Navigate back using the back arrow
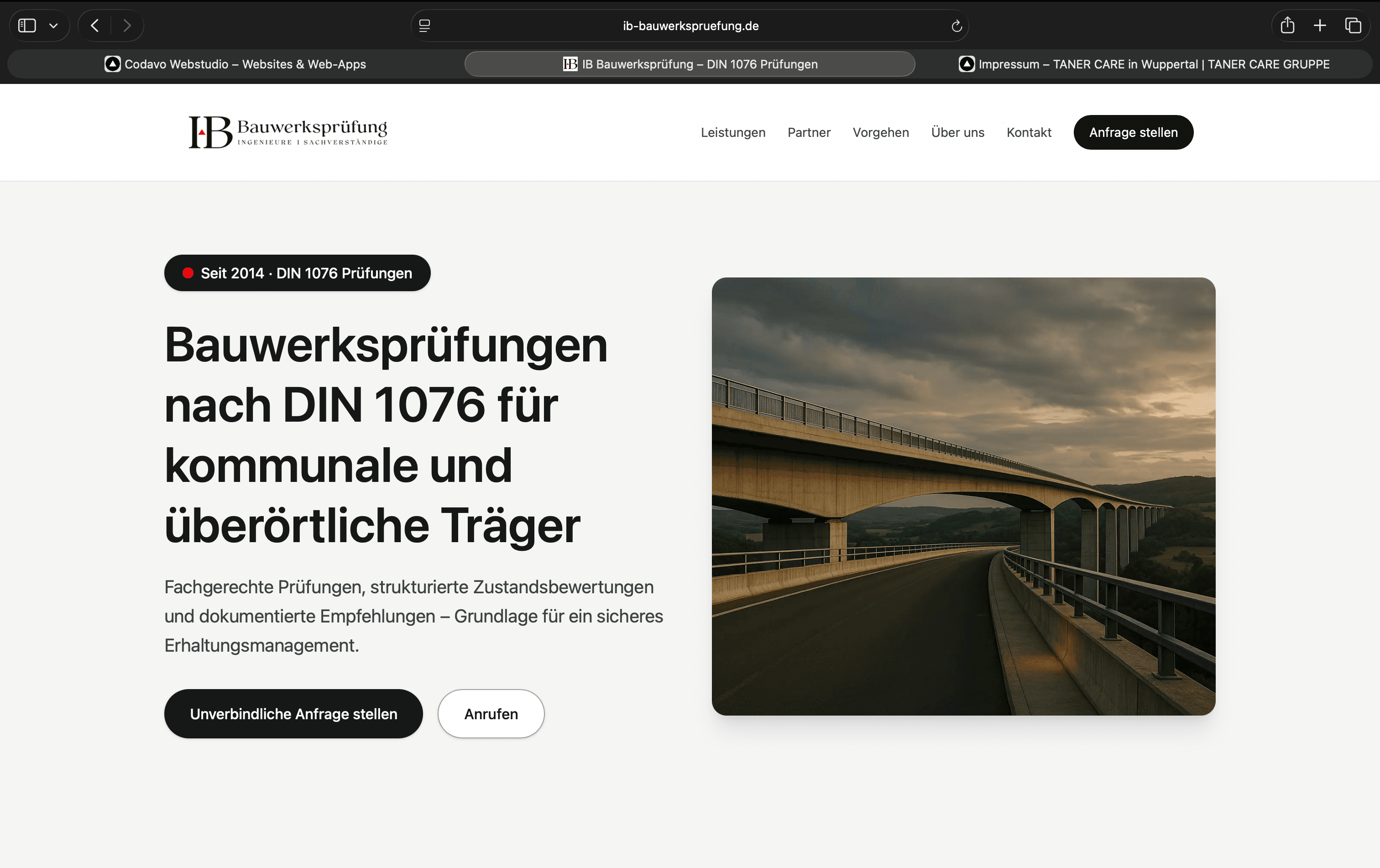This screenshot has width=1380, height=868. pos(94,25)
